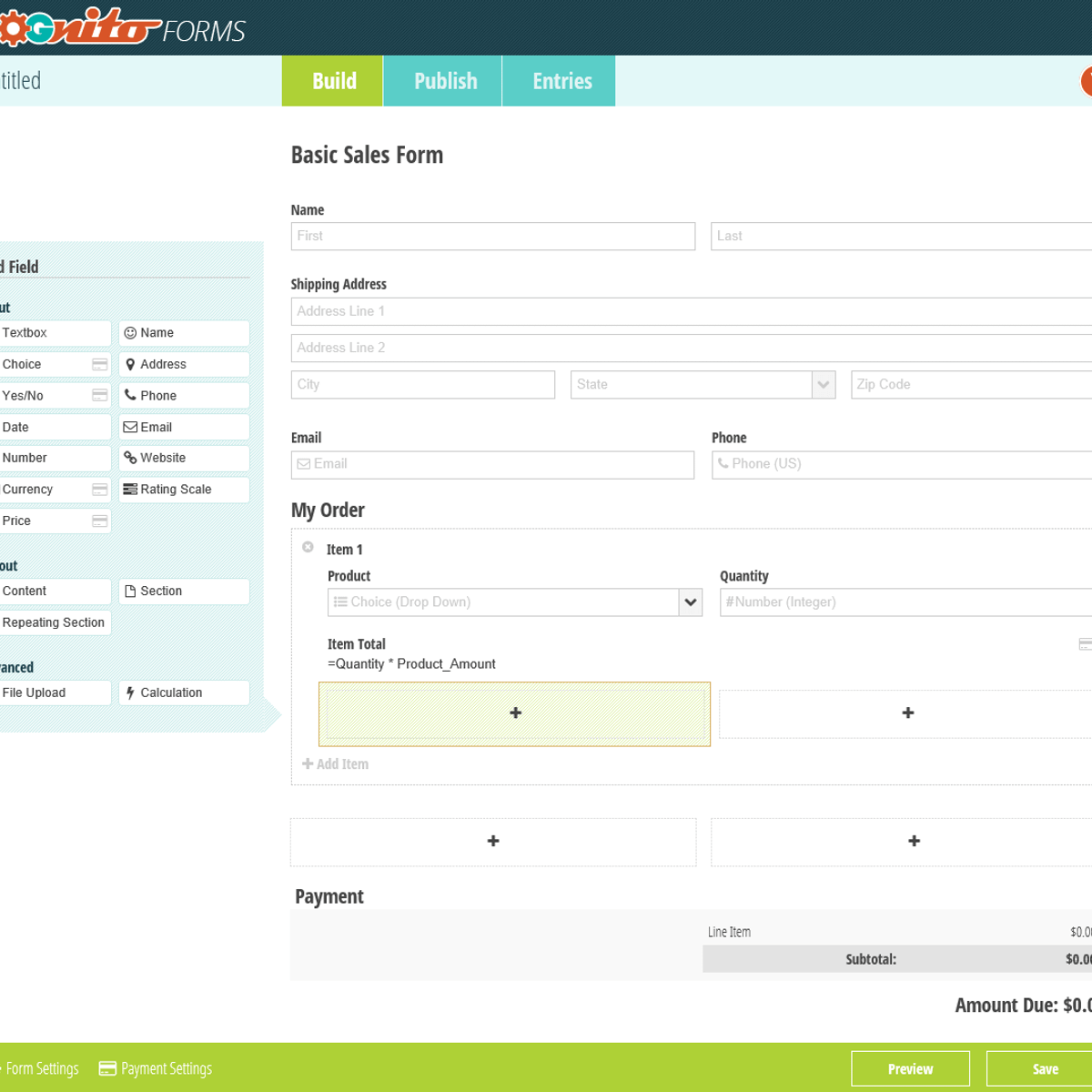Screen dimensions: 1092x1092
Task: Switch to the Publish tab
Action: 443,81
